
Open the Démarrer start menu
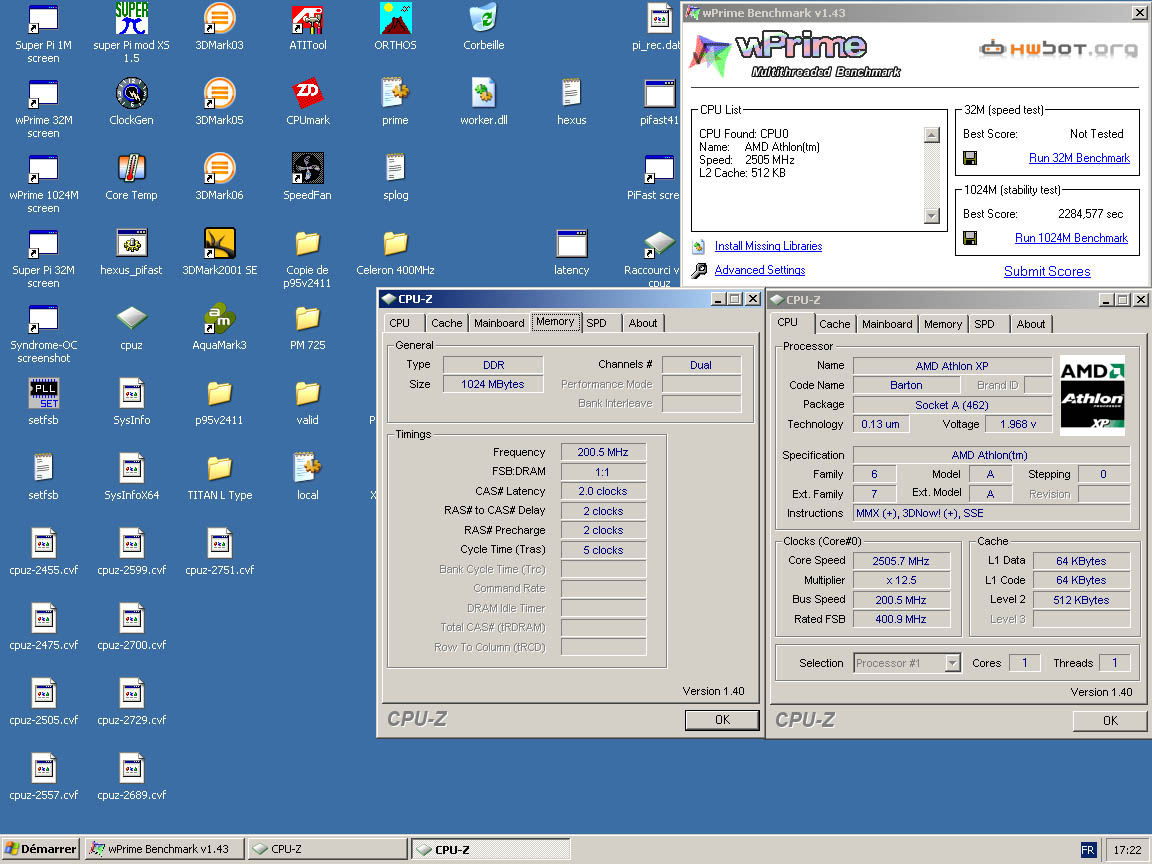40,849
